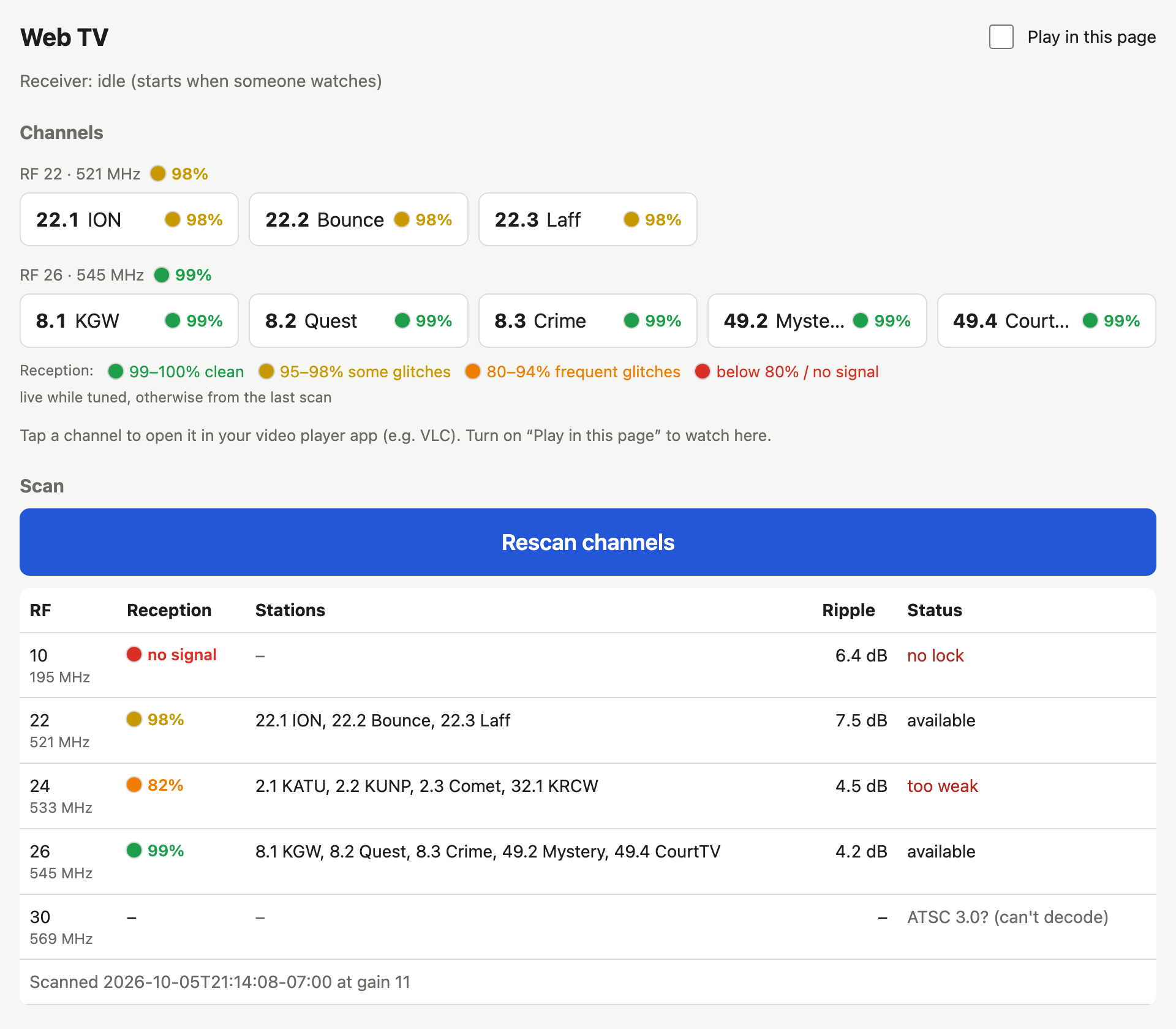Open channel 22.1 ION
Image resolution: width=1176 pixels, height=1029 pixels.
tap(129, 219)
